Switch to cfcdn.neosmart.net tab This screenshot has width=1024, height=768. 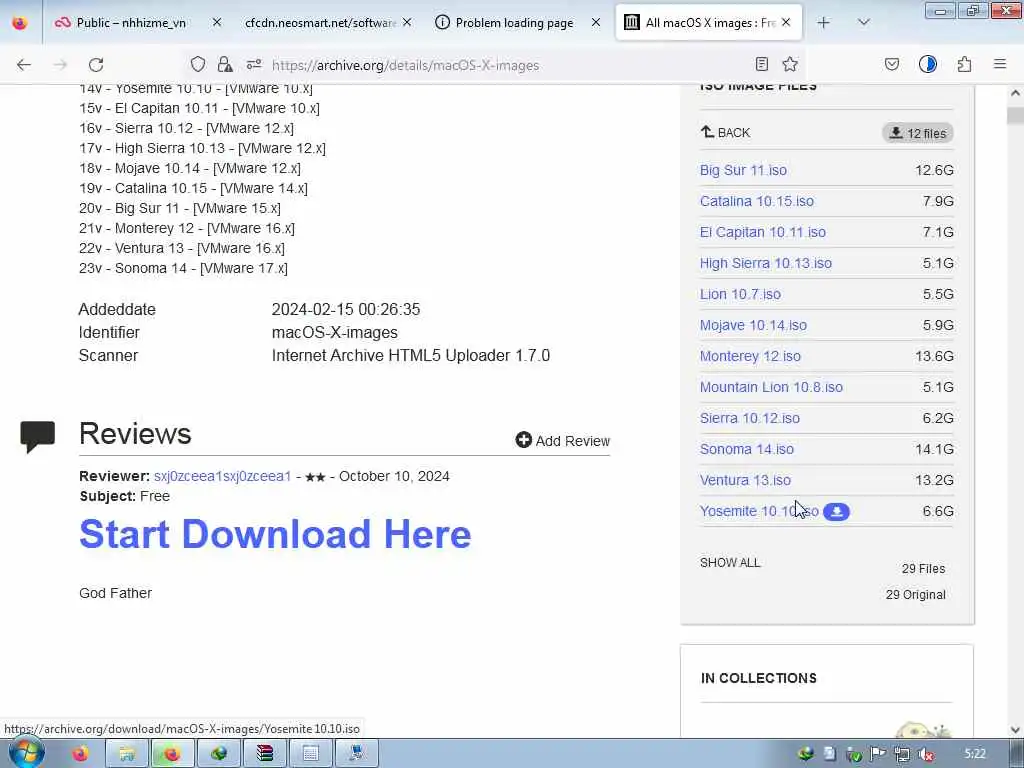pos(327,23)
